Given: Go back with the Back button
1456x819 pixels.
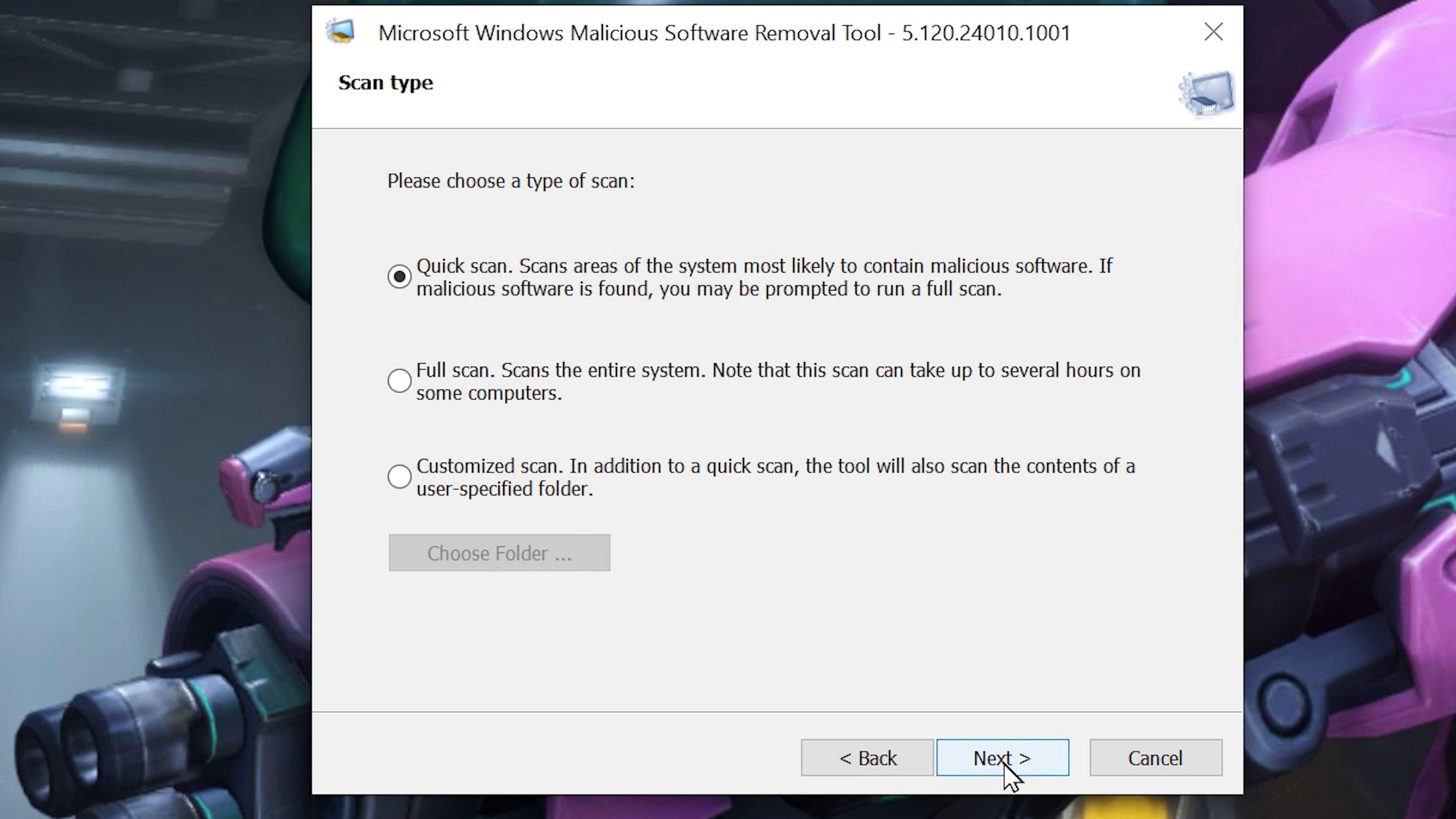Looking at the screenshot, I should point(867,758).
